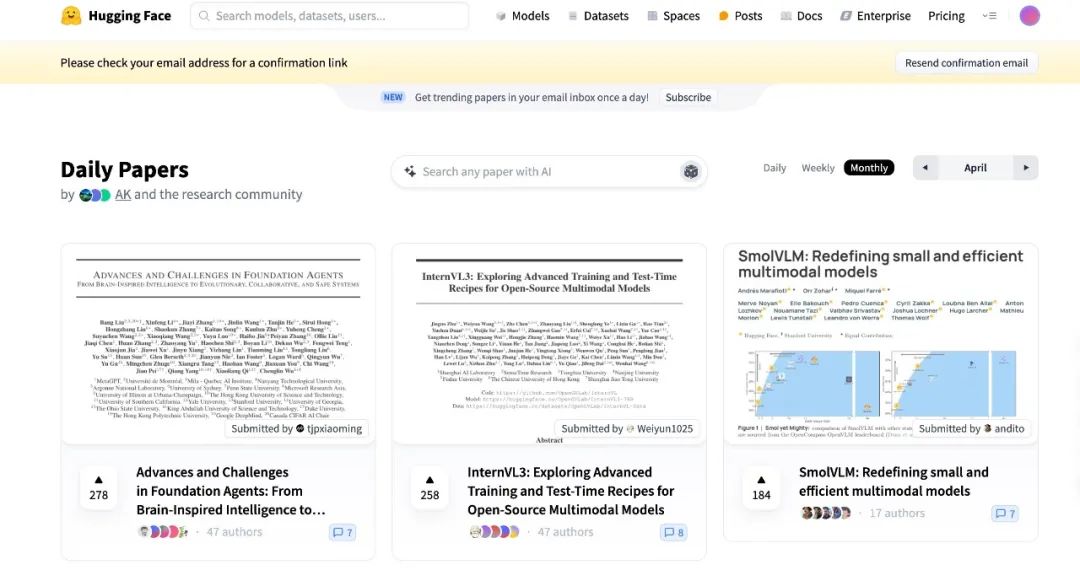The image size is (1080, 570).
Task: Click author avatars of InternVL3 paper
Action: [494, 531]
